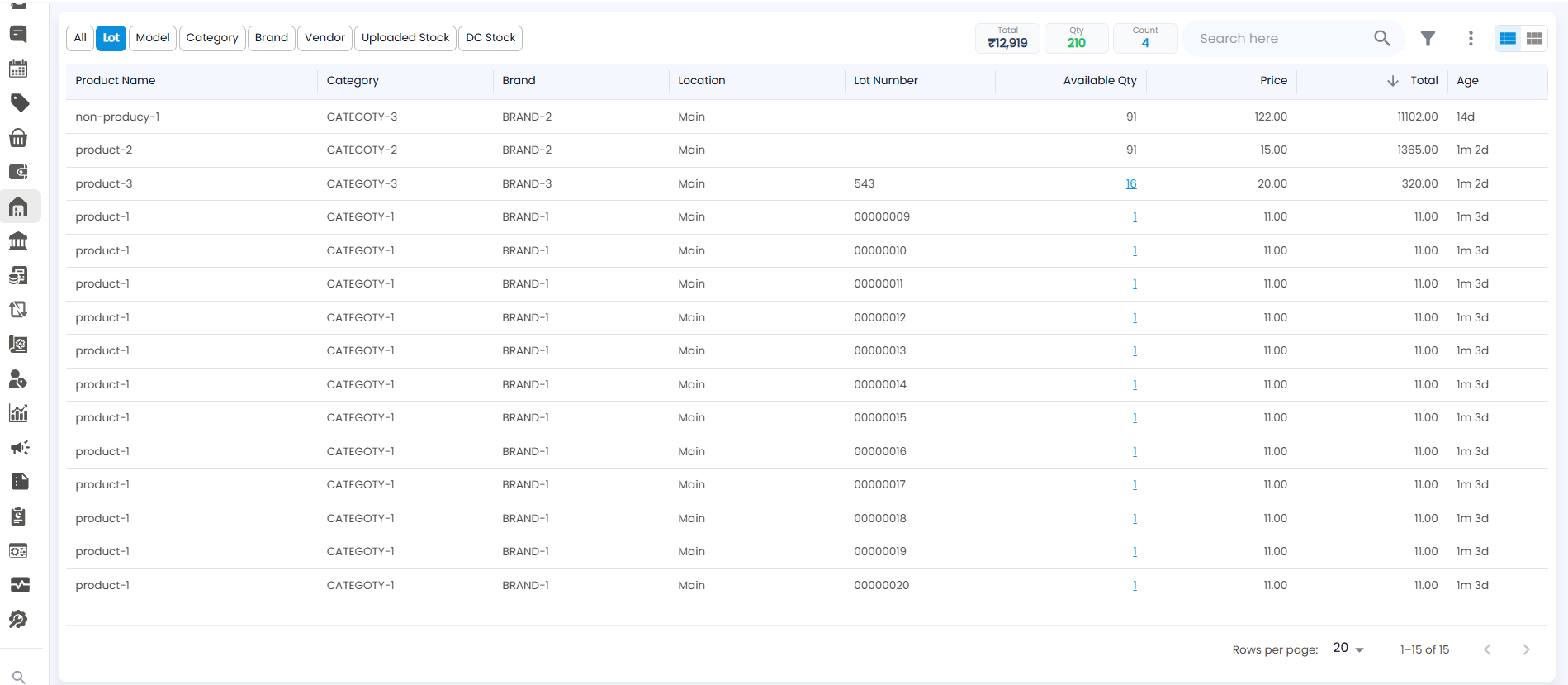Click the Search here input field

point(1280,38)
